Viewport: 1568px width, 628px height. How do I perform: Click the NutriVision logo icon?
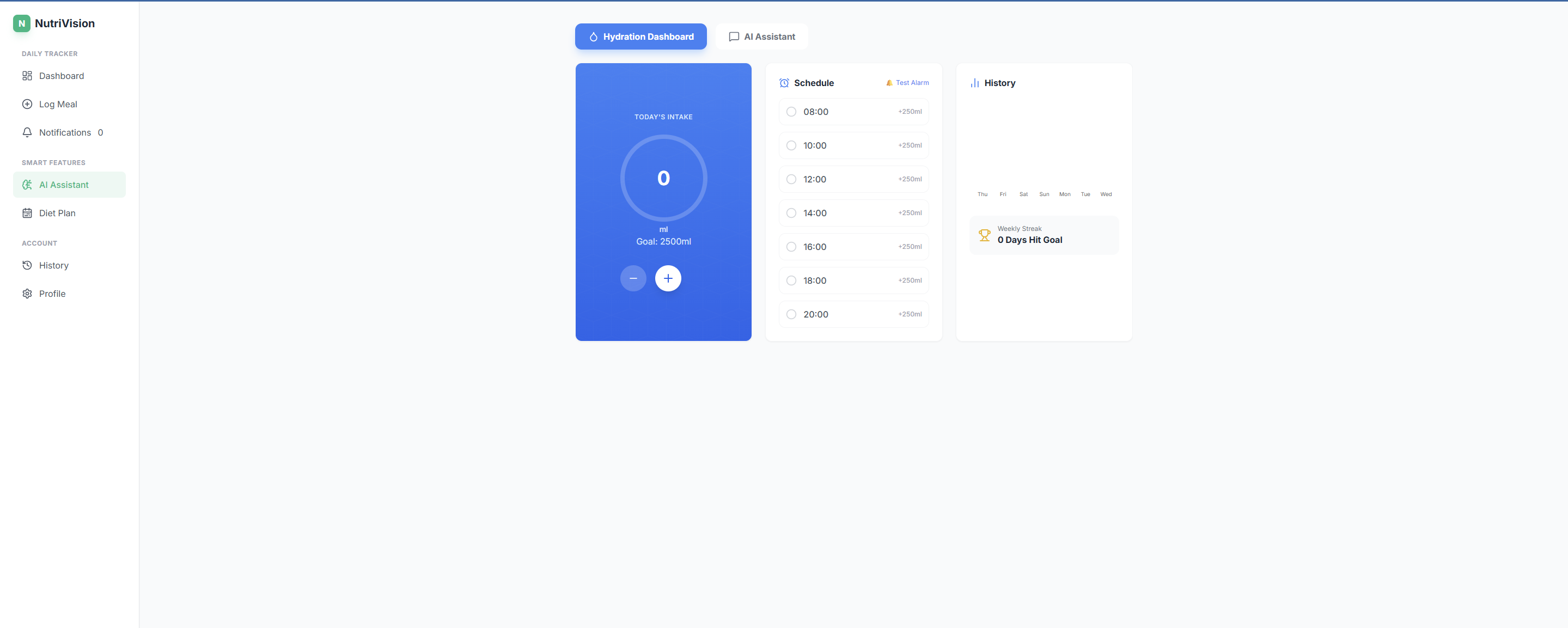[x=22, y=23]
